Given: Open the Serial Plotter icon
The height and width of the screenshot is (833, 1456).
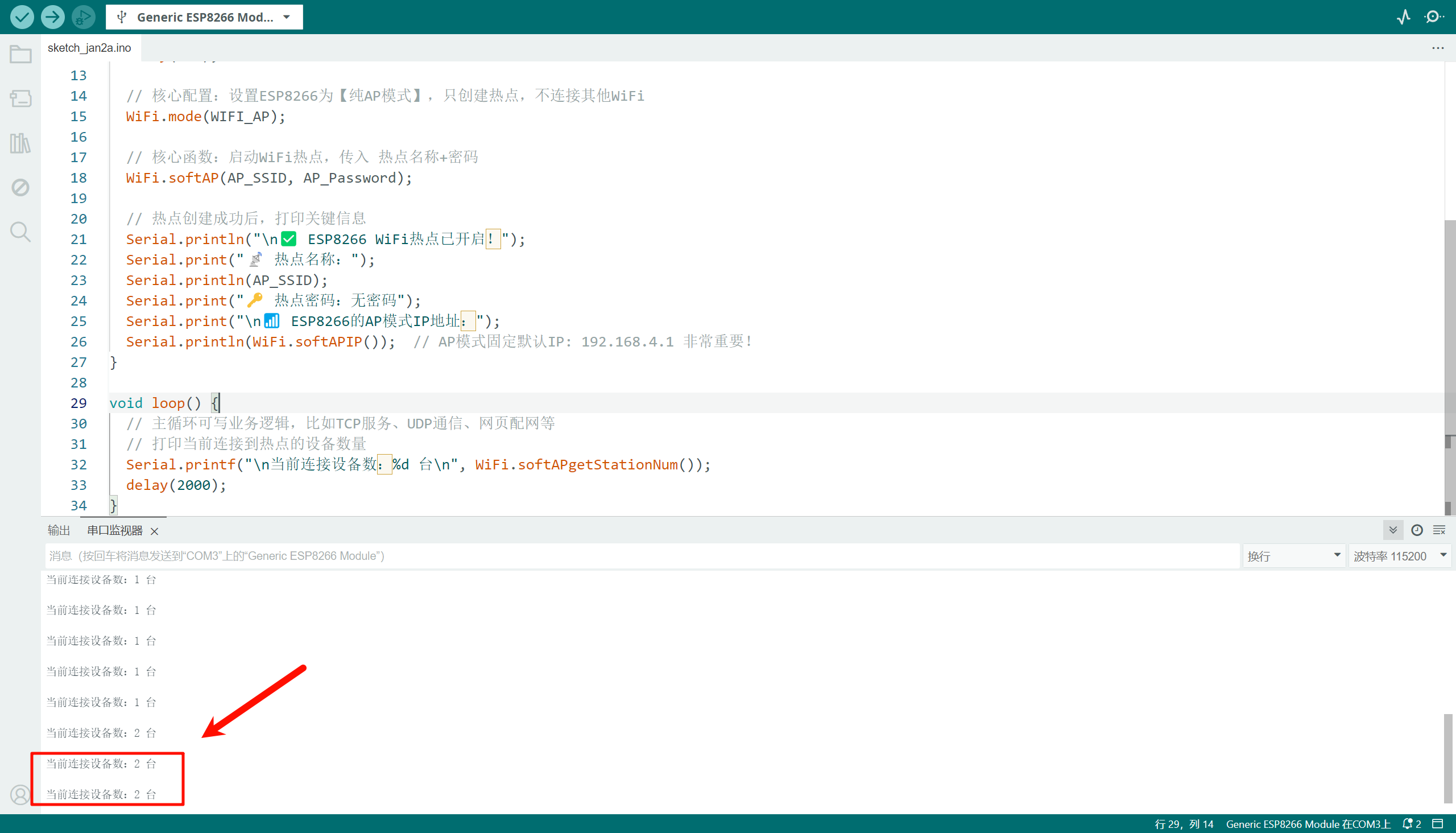Looking at the screenshot, I should tap(1403, 17).
